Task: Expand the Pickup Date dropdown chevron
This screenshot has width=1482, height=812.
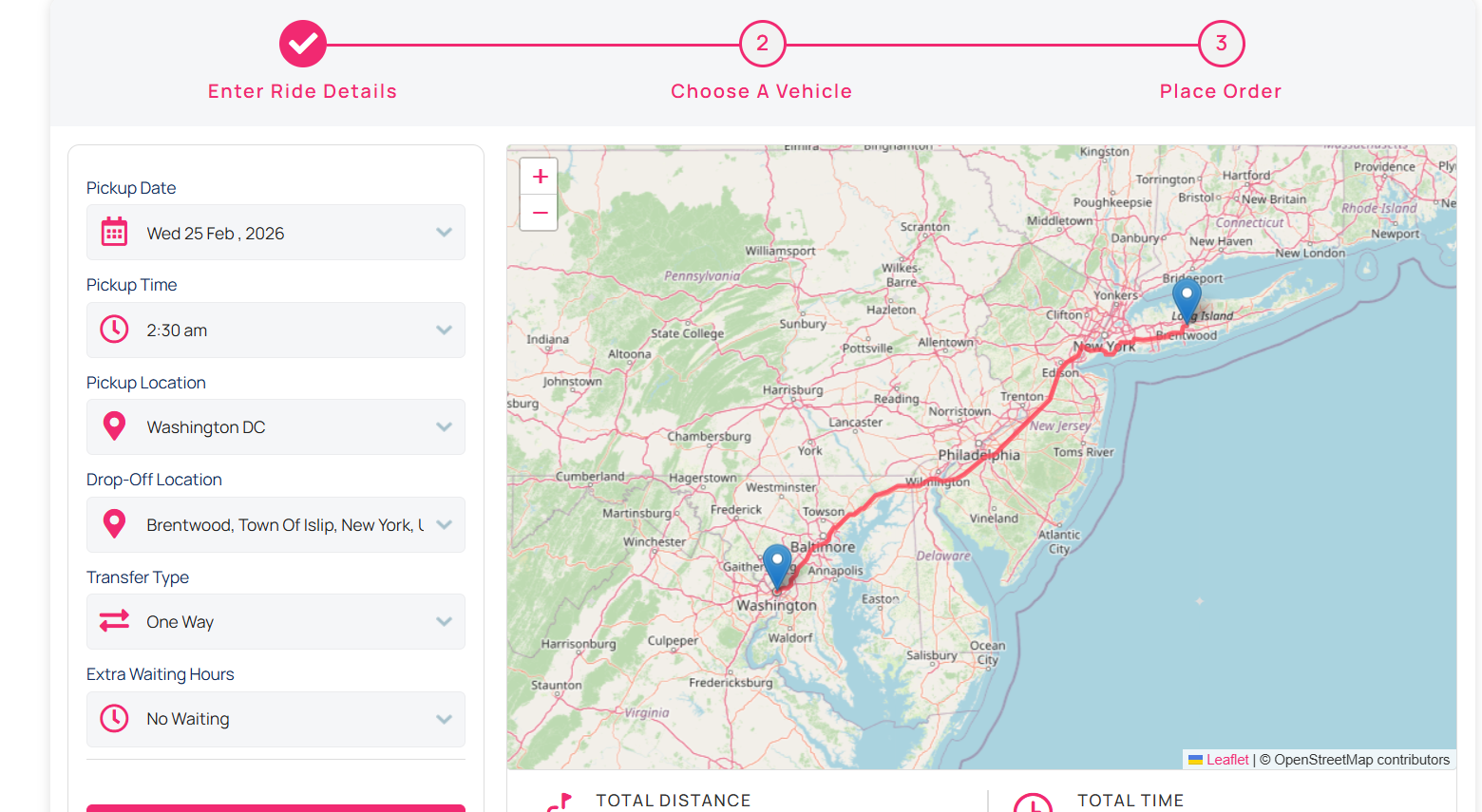Action: pyautogui.click(x=444, y=233)
